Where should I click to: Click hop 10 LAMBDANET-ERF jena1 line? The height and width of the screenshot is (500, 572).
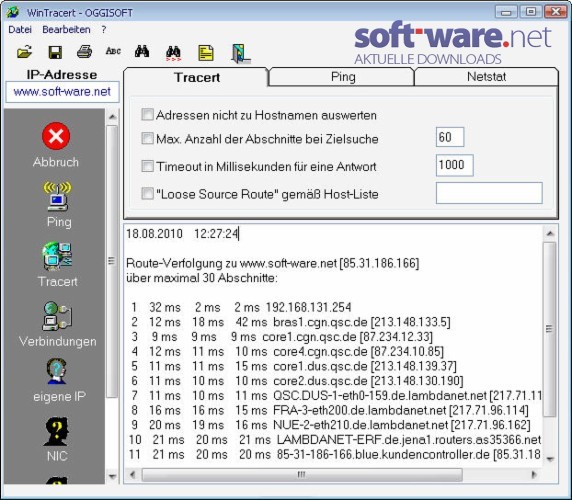335,440
